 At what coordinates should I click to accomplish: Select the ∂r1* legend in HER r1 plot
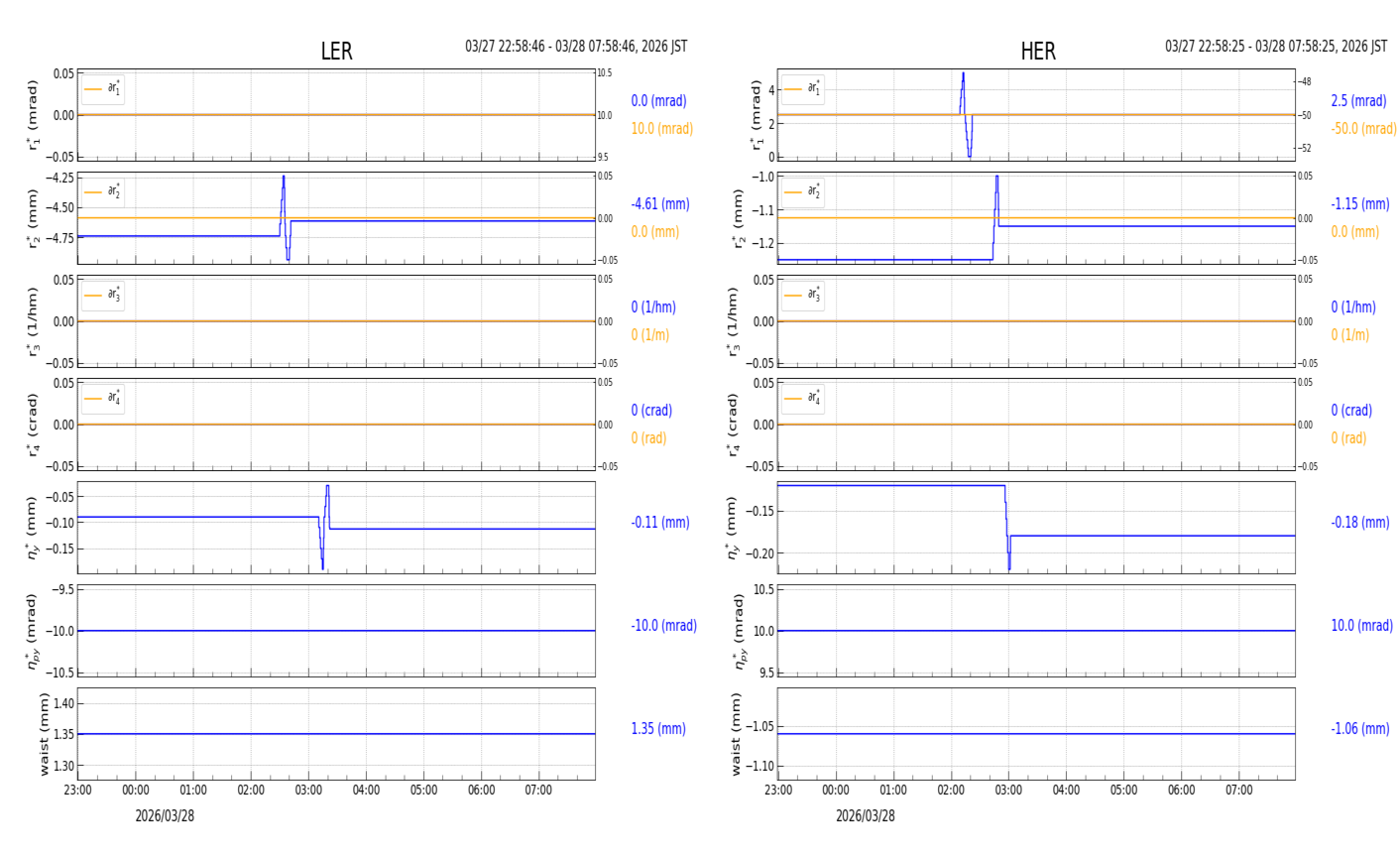(x=803, y=89)
